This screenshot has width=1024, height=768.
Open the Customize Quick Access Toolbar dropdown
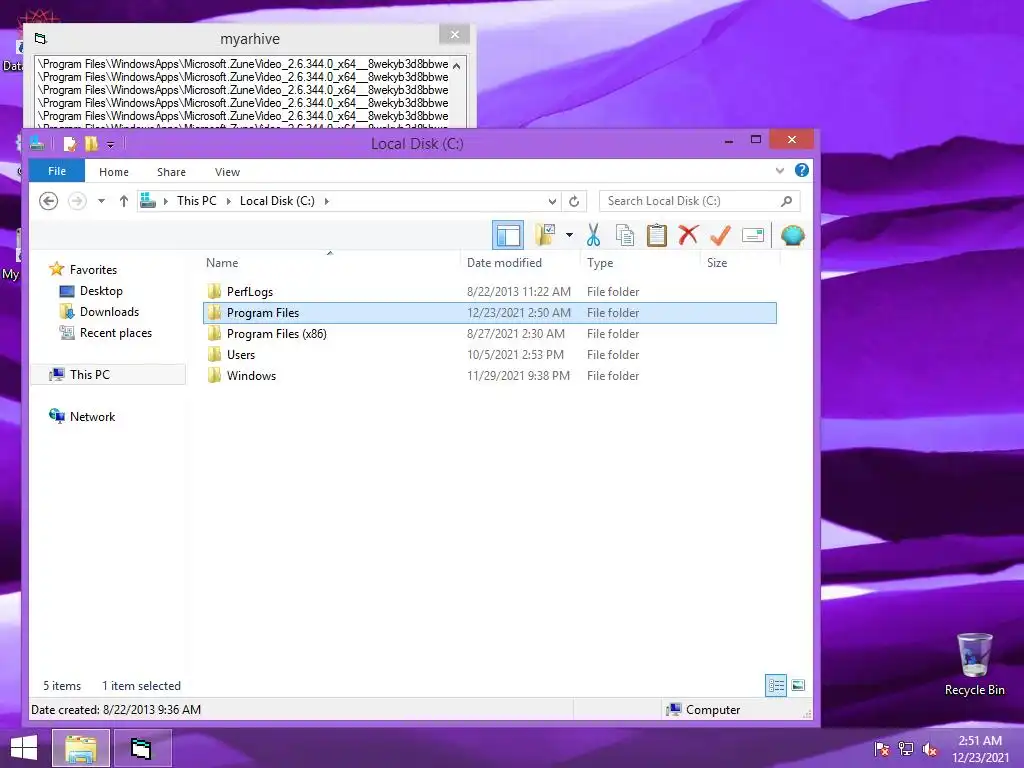point(110,144)
